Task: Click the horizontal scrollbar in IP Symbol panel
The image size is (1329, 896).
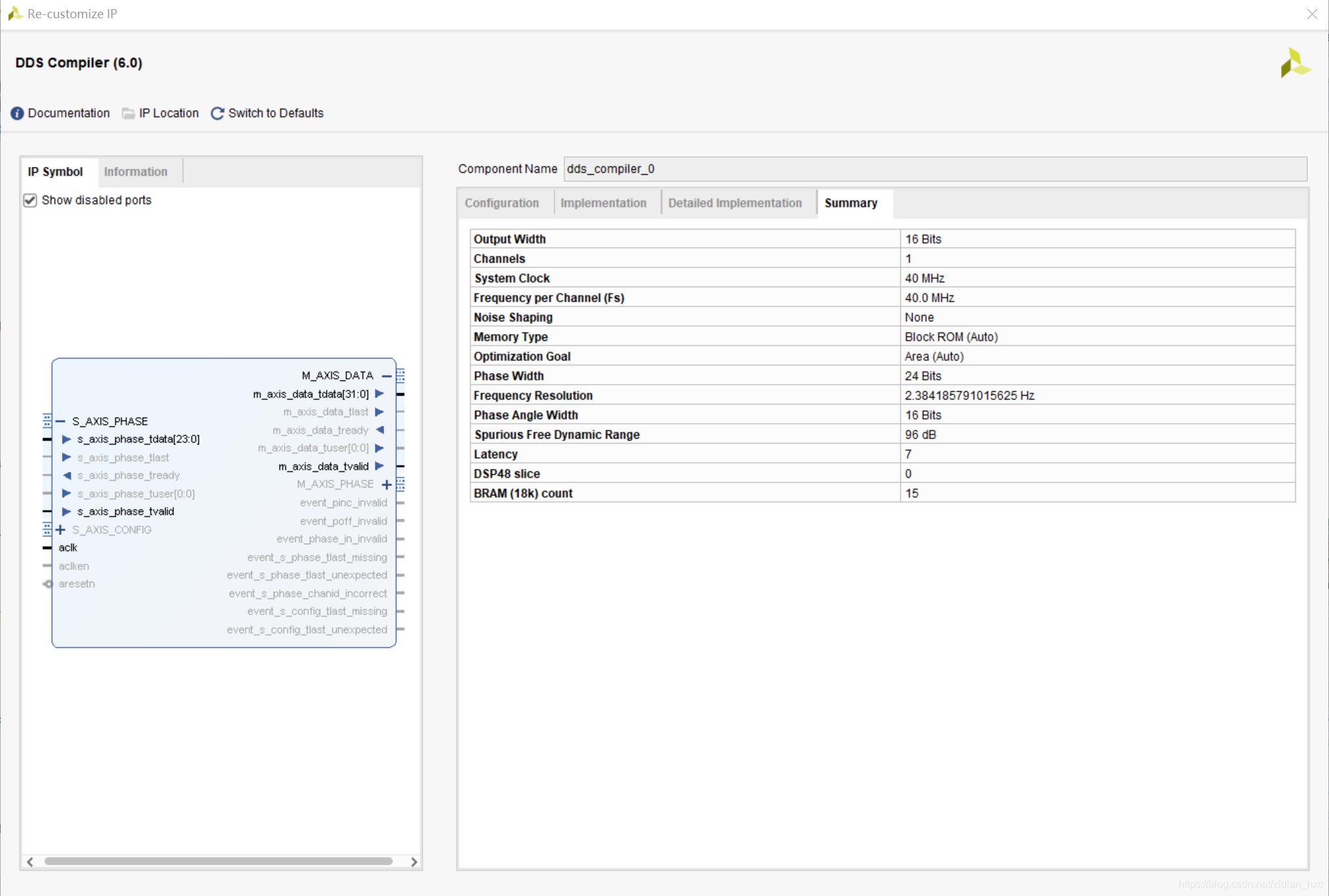Action: point(218,861)
